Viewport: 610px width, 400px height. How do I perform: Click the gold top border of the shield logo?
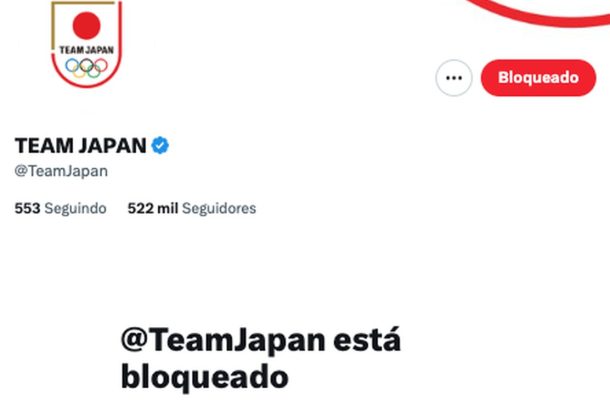point(83,3)
